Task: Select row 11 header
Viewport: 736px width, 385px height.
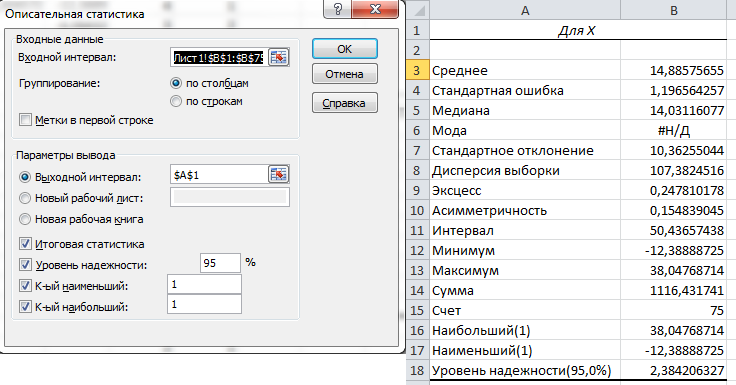Action: point(417,231)
